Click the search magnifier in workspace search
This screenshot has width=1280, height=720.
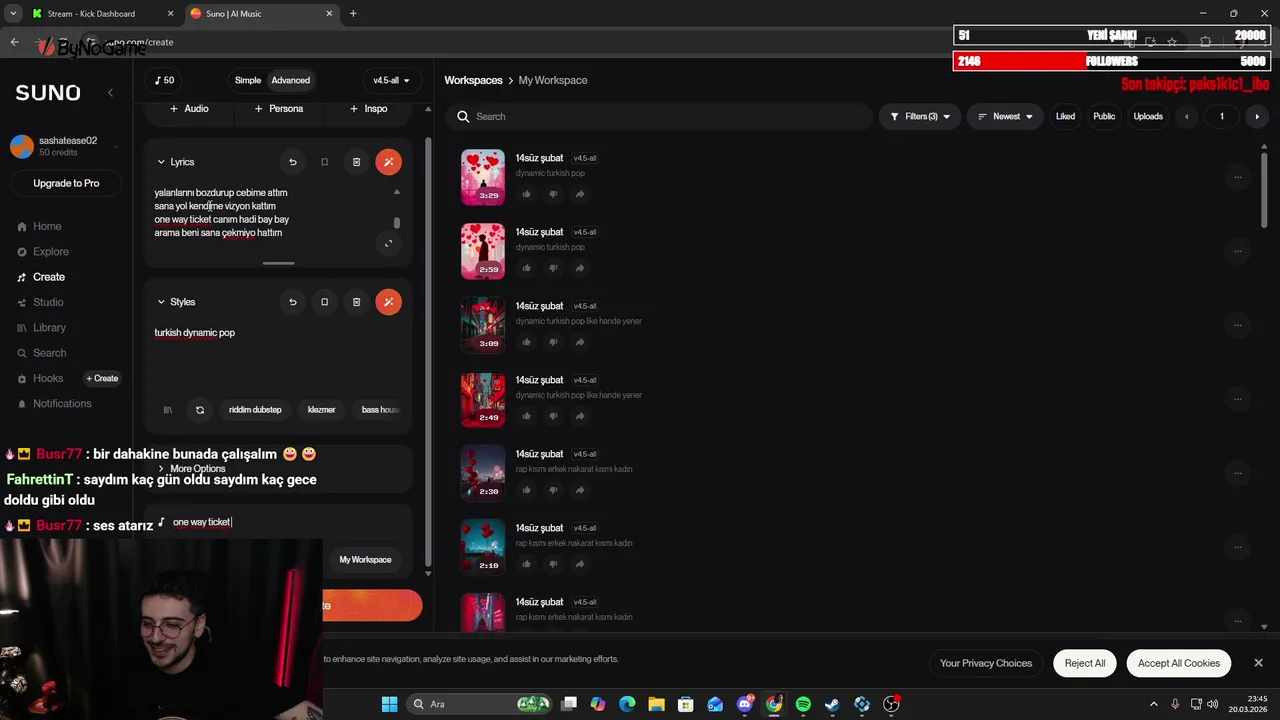[463, 117]
